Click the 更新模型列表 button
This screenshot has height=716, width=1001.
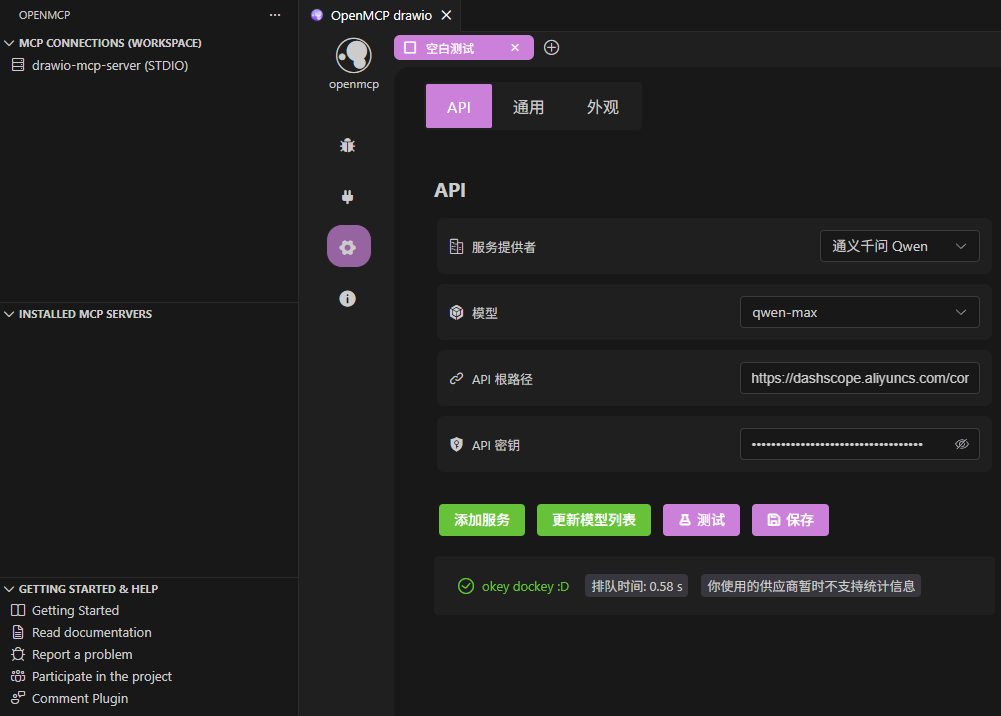click(x=594, y=520)
